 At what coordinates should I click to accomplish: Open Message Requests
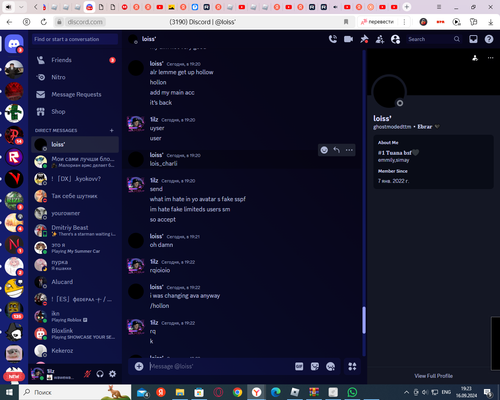tap(75, 95)
